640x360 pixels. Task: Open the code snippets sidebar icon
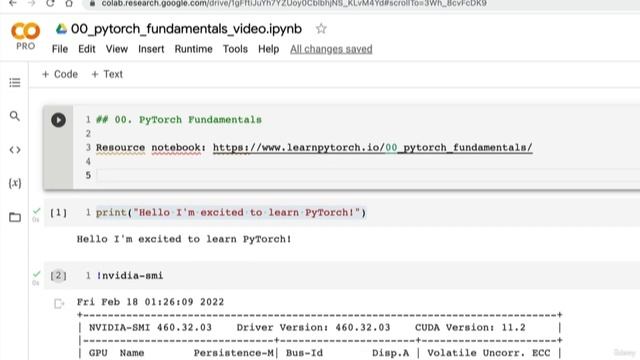click(15, 150)
